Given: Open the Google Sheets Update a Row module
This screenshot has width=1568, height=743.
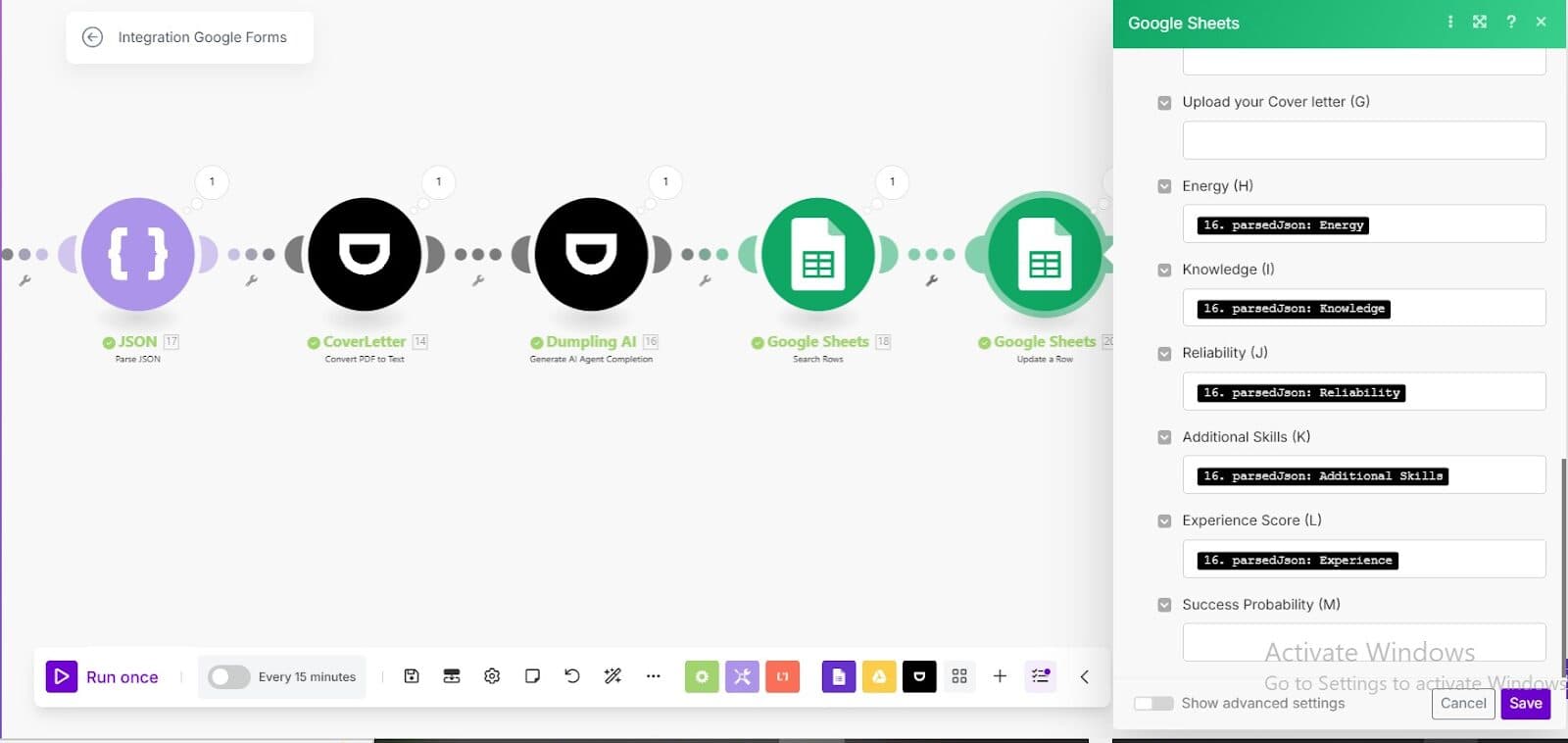Looking at the screenshot, I should click(x=1045, y=254).
